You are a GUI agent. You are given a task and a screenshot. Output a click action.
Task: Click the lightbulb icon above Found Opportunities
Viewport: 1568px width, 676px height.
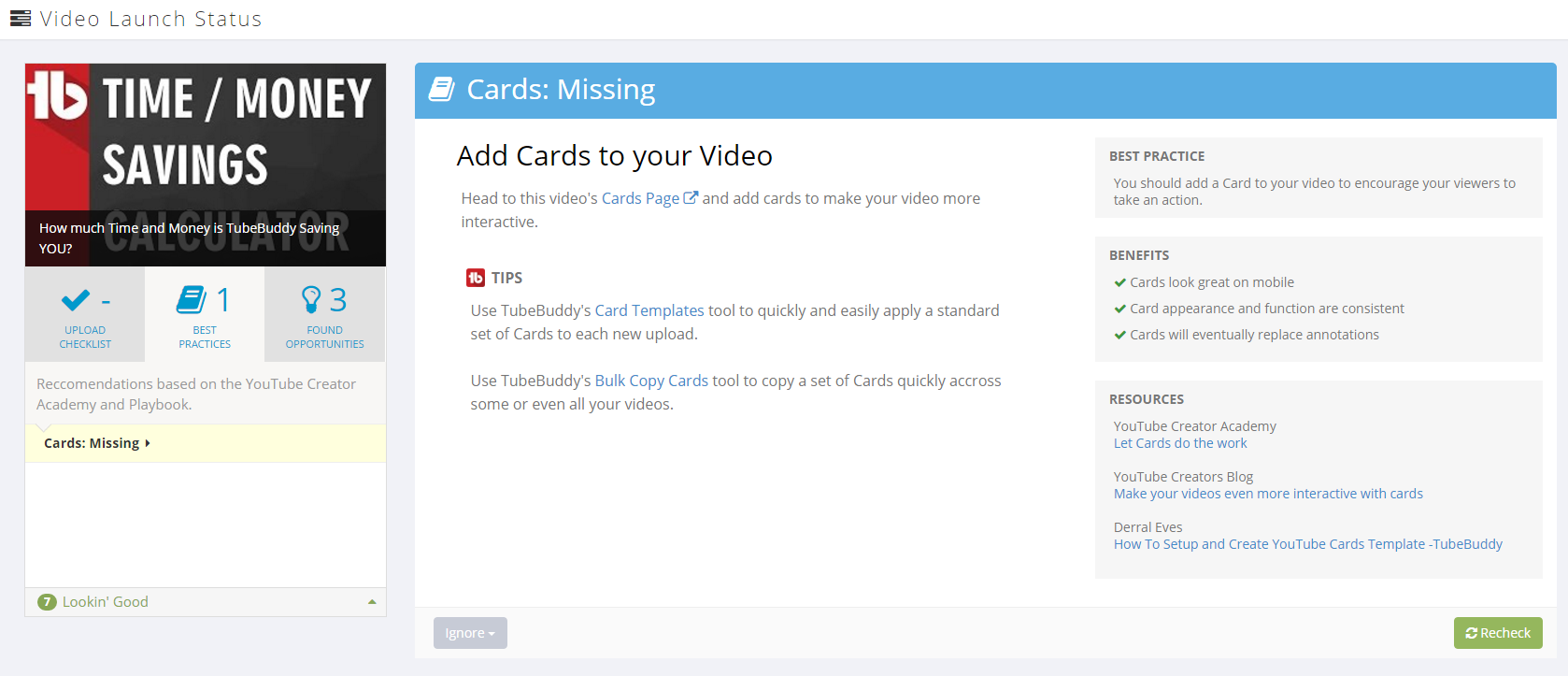(311, 300)
